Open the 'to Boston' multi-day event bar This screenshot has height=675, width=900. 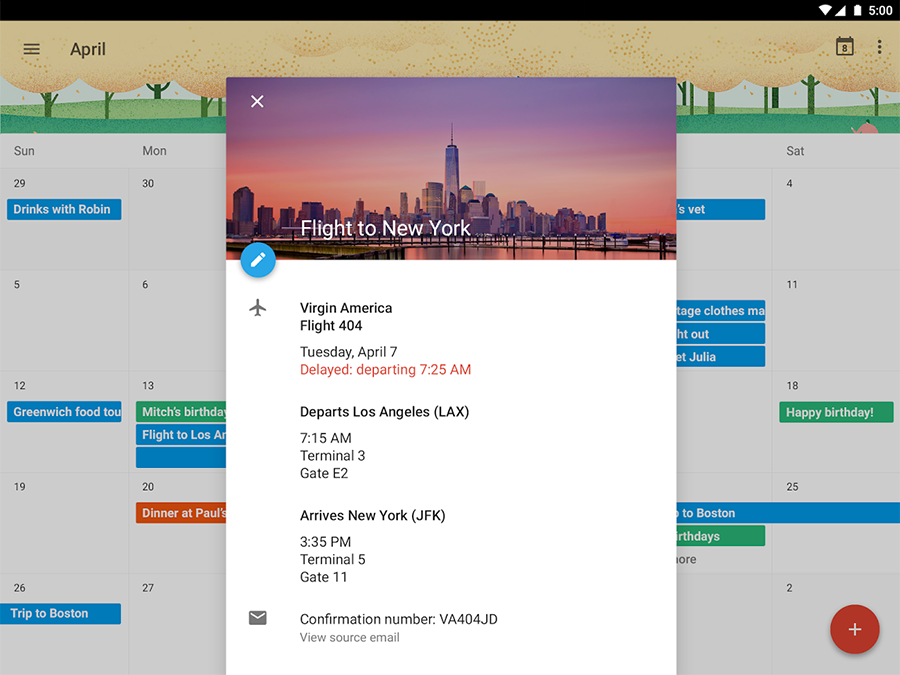click(788, 513)
